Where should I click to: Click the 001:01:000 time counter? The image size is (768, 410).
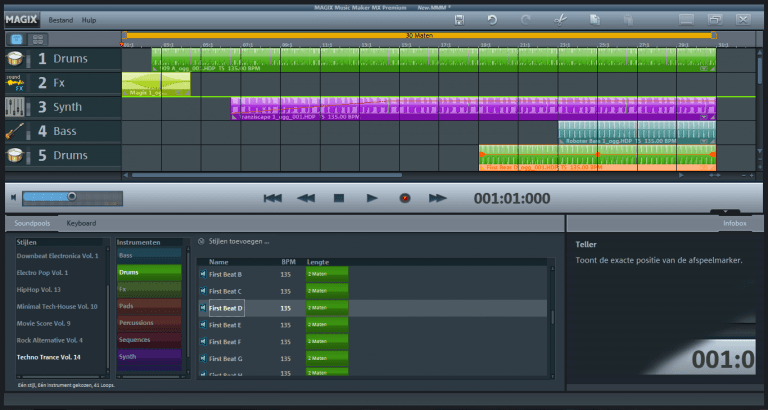coord(512,198)
